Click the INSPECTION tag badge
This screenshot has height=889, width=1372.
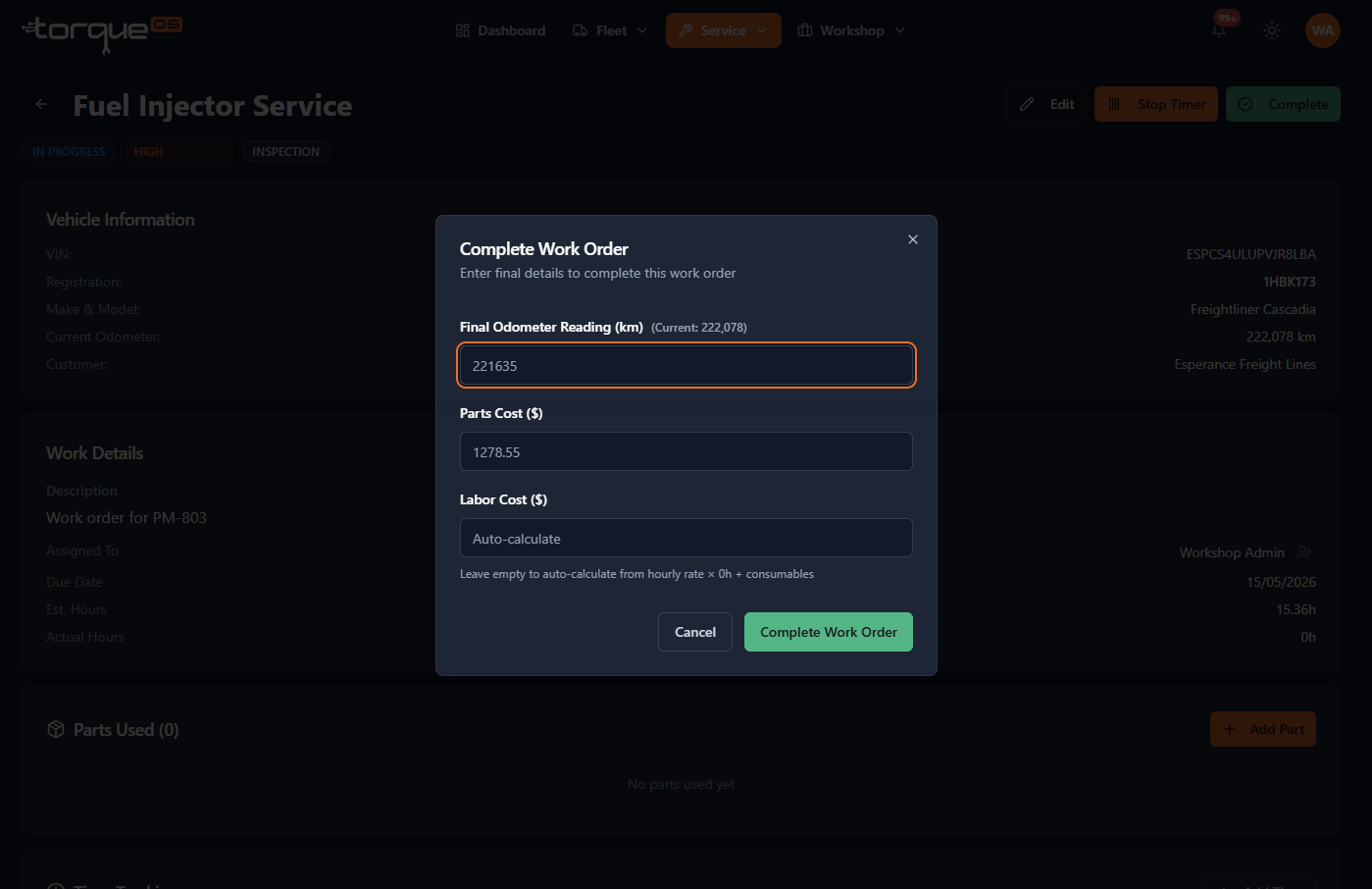click(285, 151)
